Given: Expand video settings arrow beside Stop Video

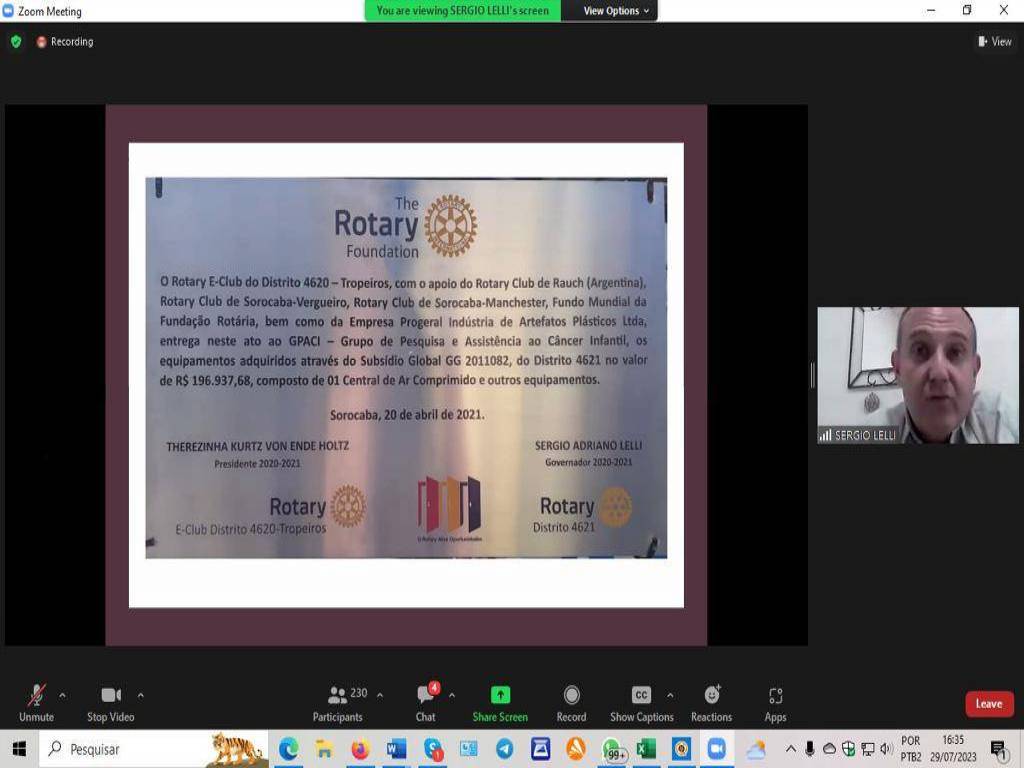Looking at the screenshot, I should pos(140,695).
